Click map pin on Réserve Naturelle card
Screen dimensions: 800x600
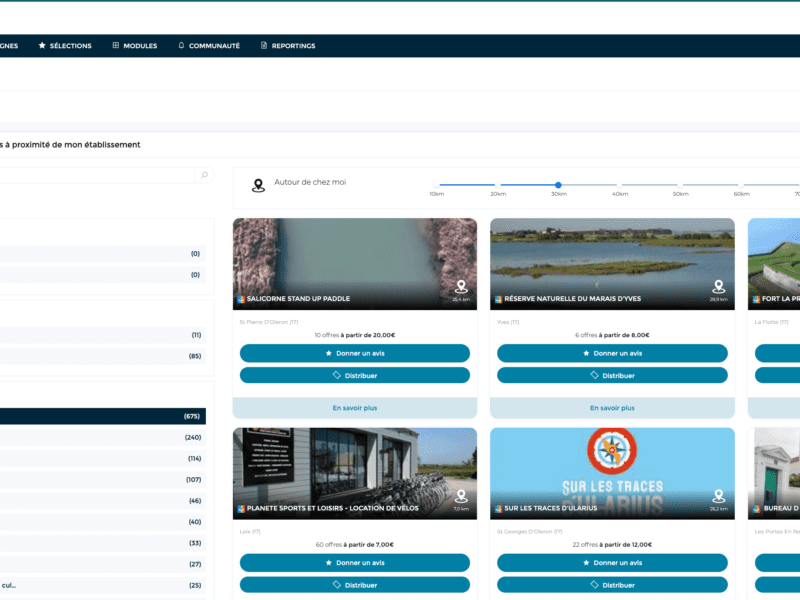click(x=718, y=287)
